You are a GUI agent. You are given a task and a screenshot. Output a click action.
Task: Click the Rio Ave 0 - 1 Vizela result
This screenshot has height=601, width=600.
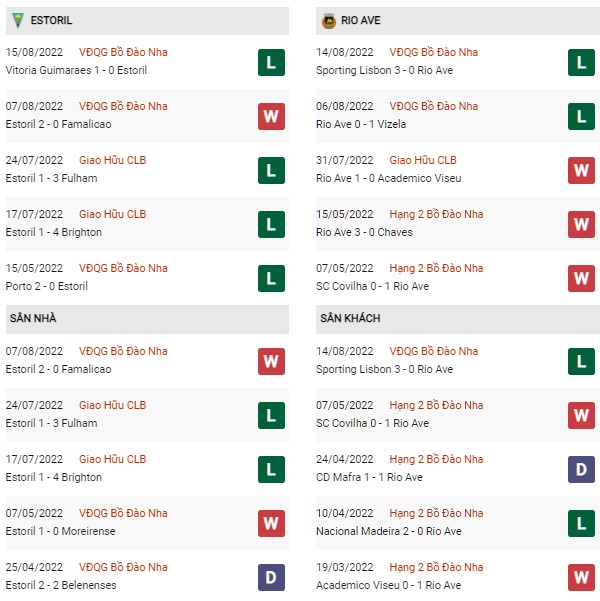coord(361,124)
